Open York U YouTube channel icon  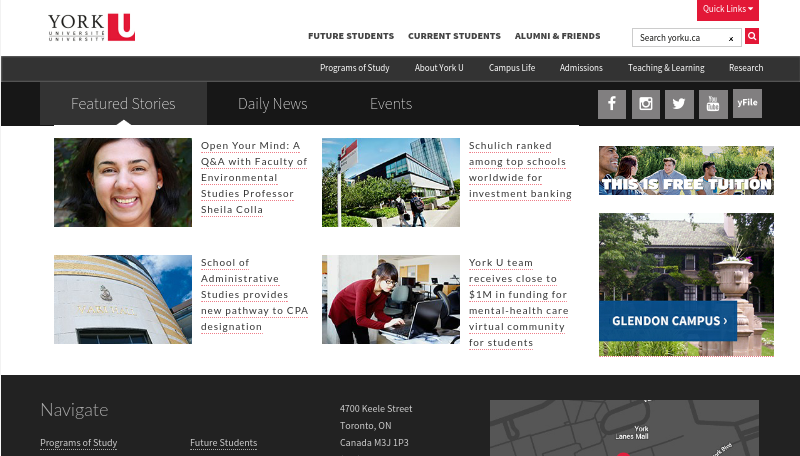[x=713, y=104]
